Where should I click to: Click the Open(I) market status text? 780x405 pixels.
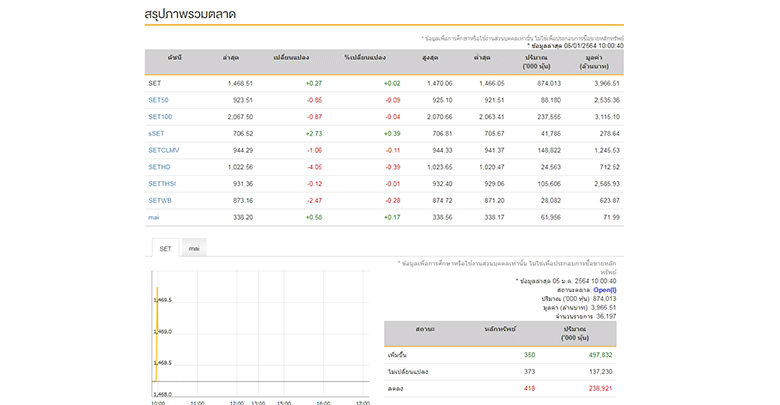click(x=604, y=290)
